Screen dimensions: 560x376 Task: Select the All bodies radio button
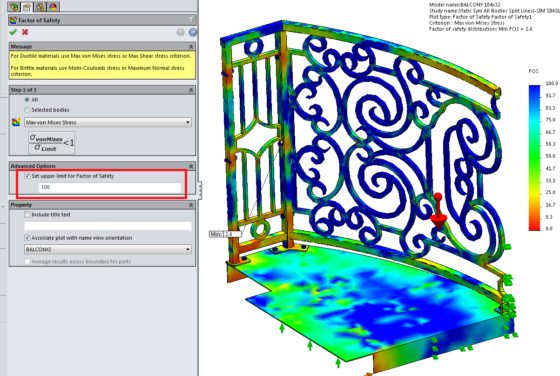coord(27,100)
